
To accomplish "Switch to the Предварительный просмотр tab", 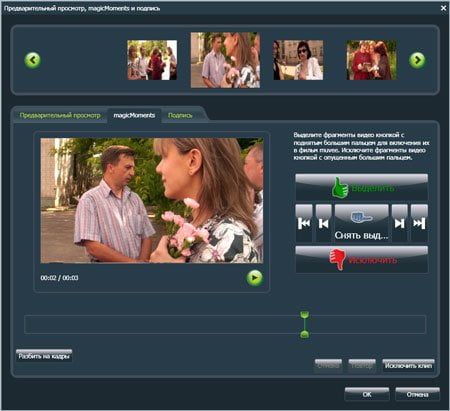I will click(60, 115).
